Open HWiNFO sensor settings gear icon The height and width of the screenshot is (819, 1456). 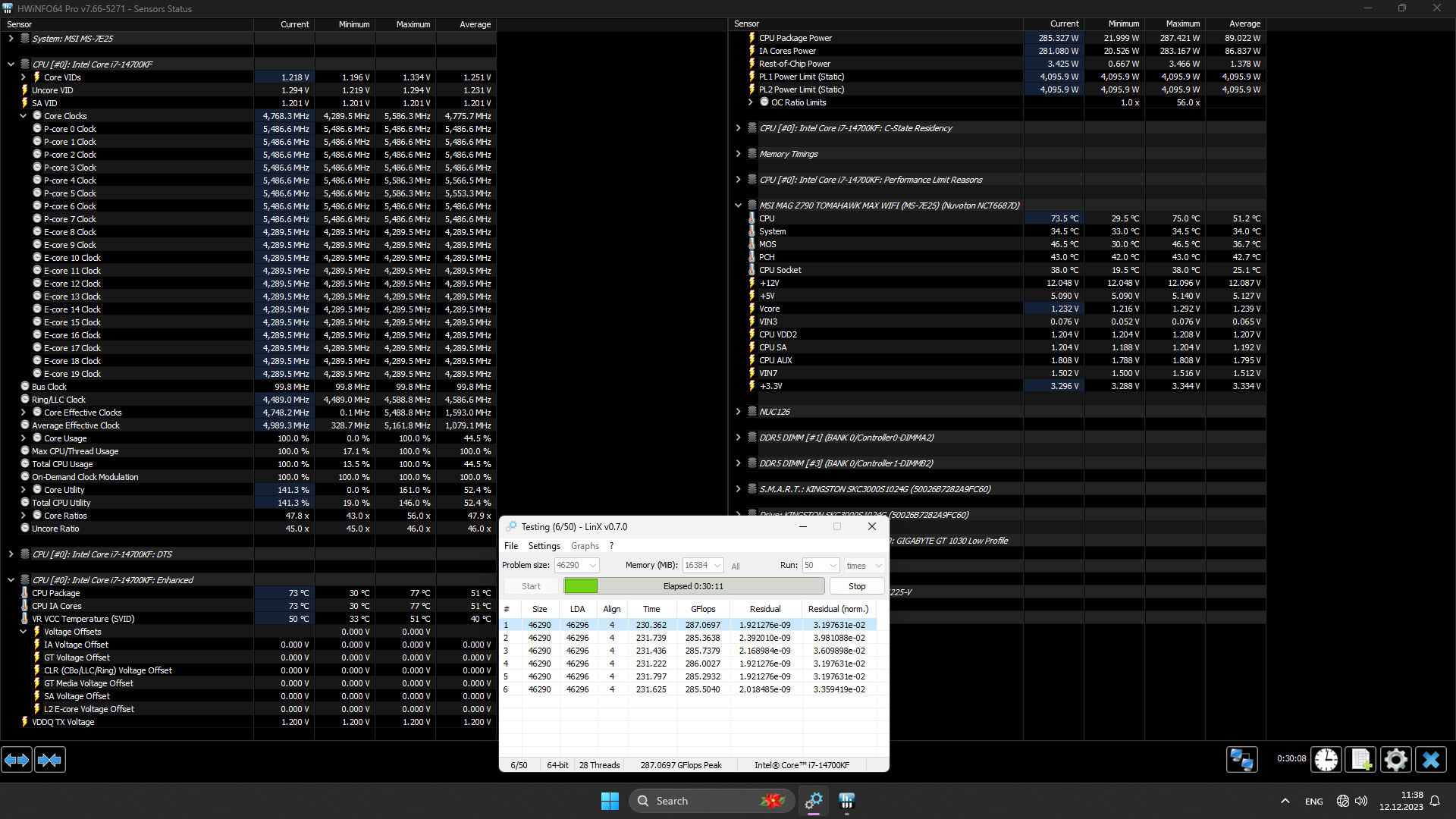pyautogui.click(x=1395, y=759)
